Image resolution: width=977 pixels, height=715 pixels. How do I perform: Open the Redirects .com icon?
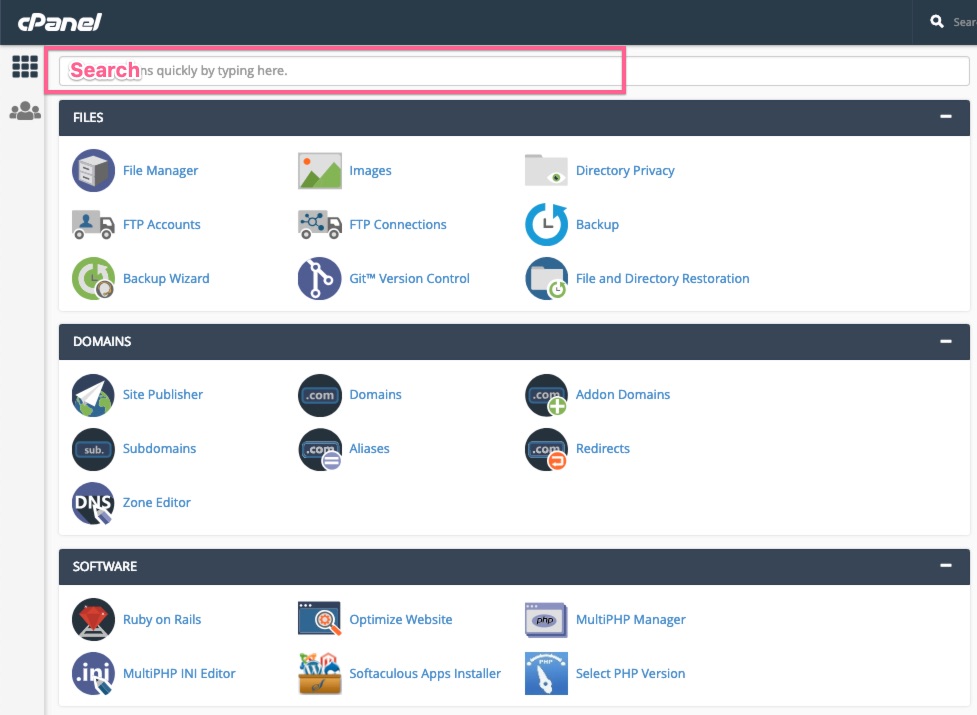(546, 449)
